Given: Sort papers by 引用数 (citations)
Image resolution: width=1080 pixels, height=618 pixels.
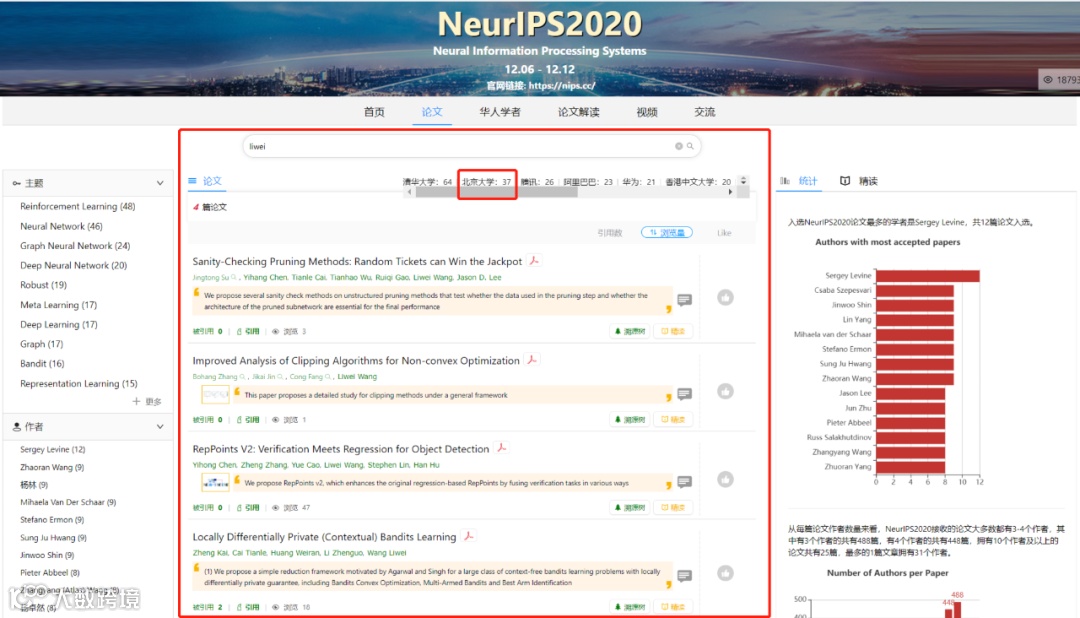Looking at the screenshot, I should (x=610, y=233).
